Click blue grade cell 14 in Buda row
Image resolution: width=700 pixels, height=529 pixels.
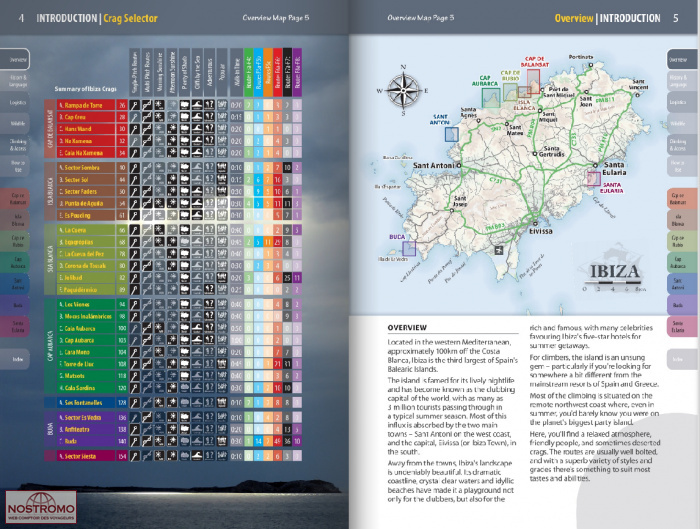coord(258,441)
